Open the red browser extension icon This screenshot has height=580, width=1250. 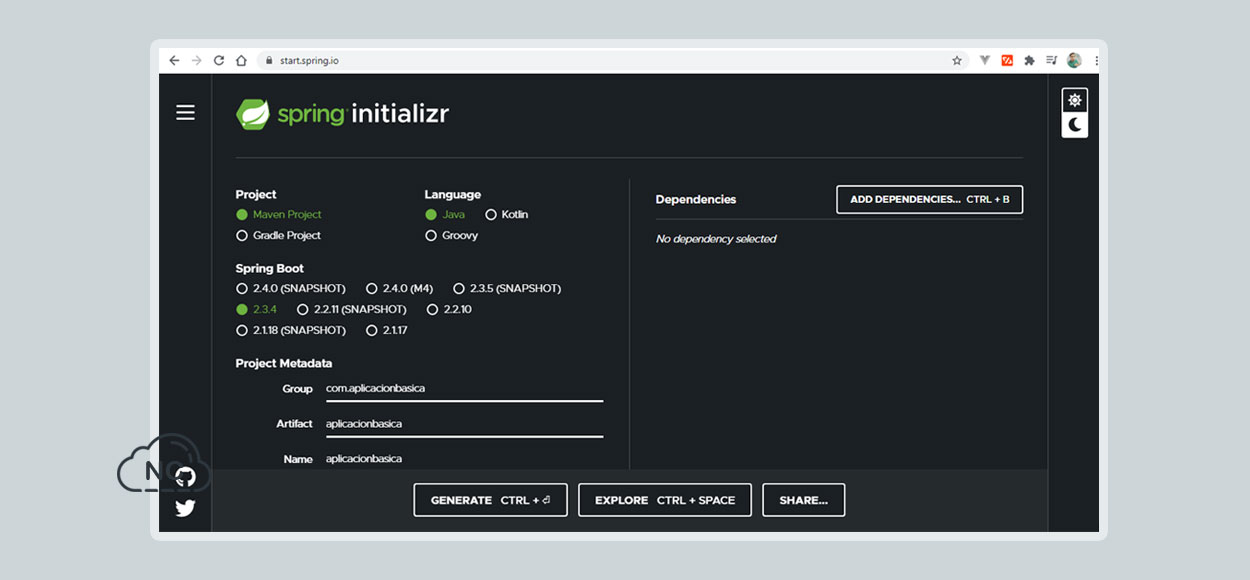[x=1007, y=60]
